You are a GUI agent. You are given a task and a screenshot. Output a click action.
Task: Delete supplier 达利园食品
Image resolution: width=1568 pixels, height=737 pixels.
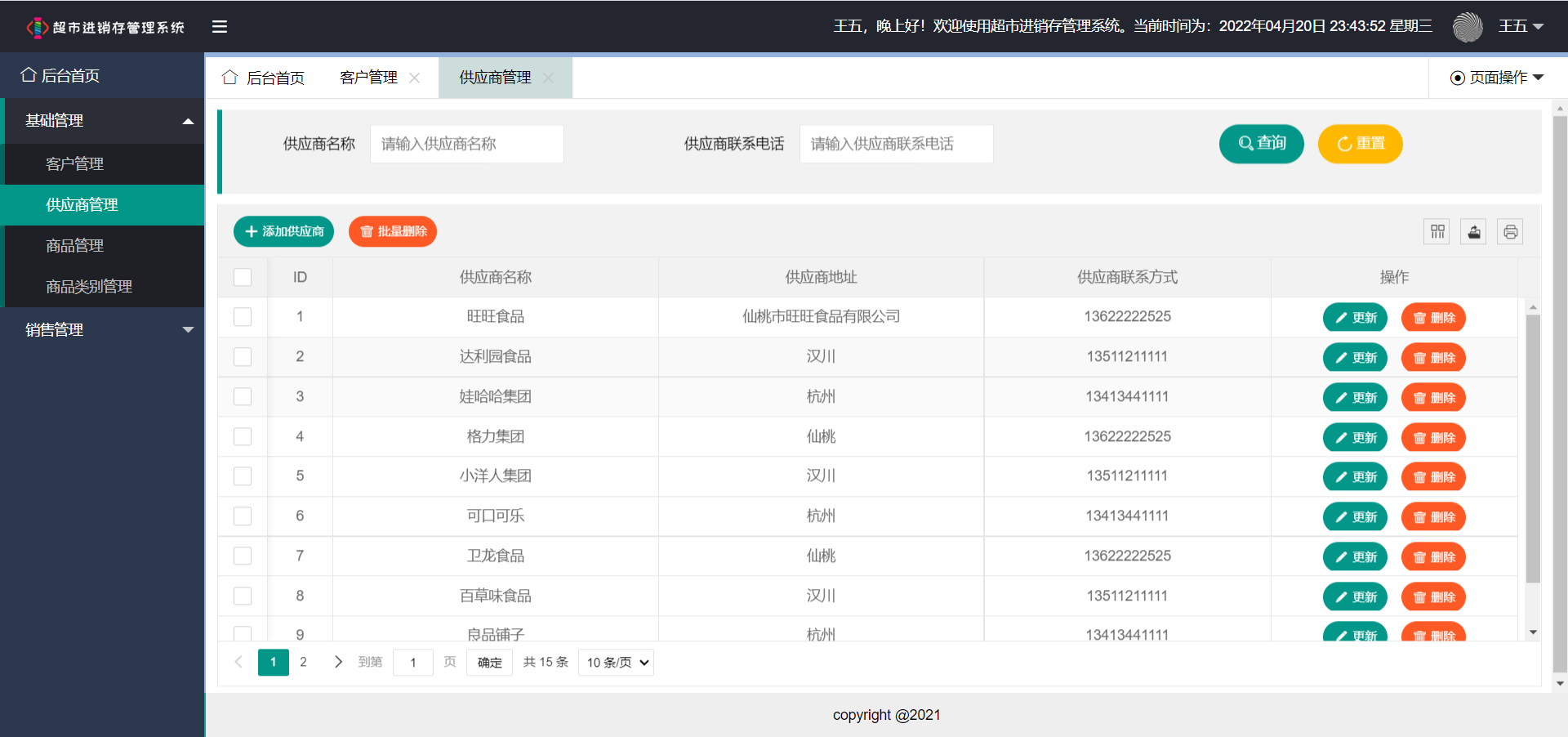coord(1433,358)
